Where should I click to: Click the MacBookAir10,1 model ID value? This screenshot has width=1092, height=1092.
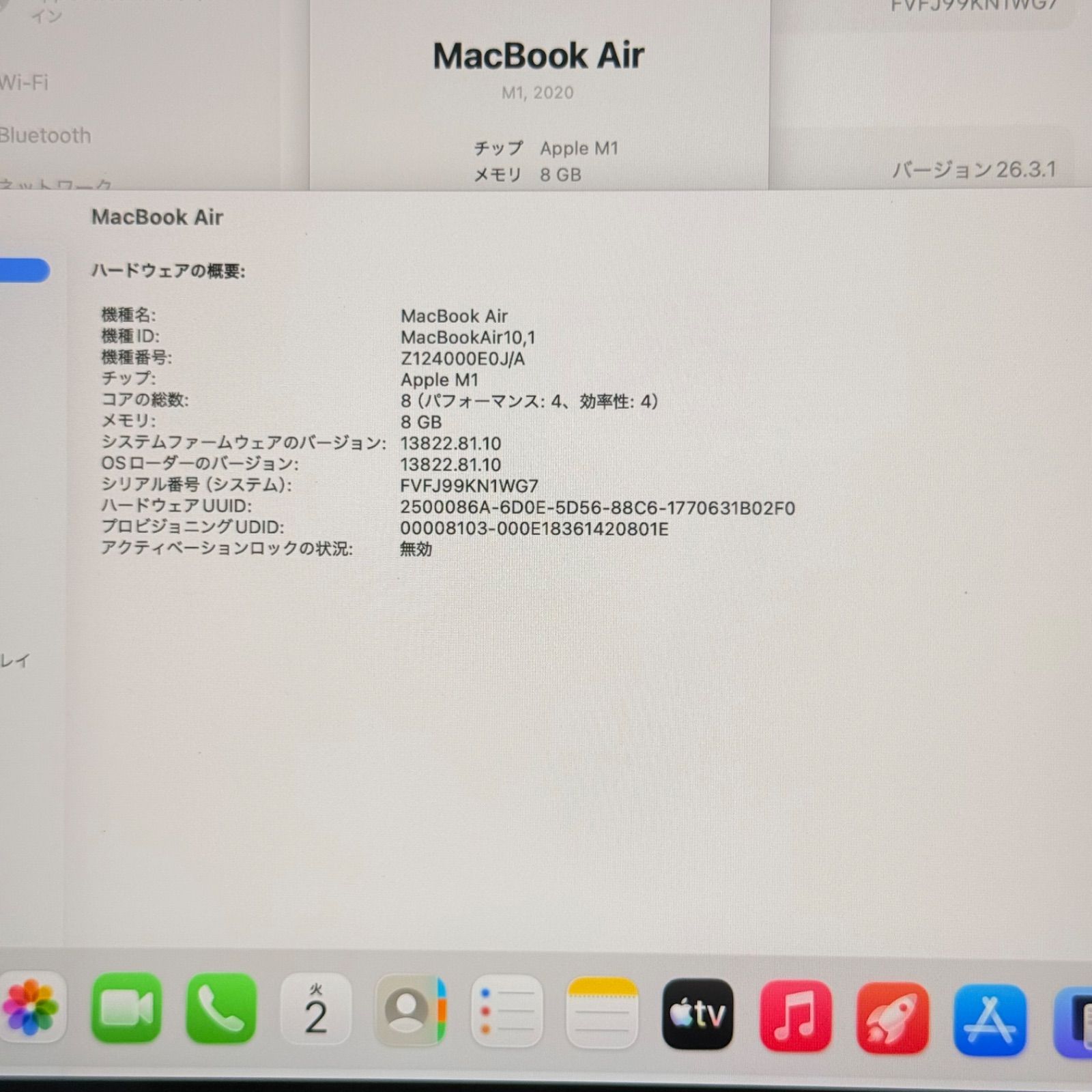[468, 337]
